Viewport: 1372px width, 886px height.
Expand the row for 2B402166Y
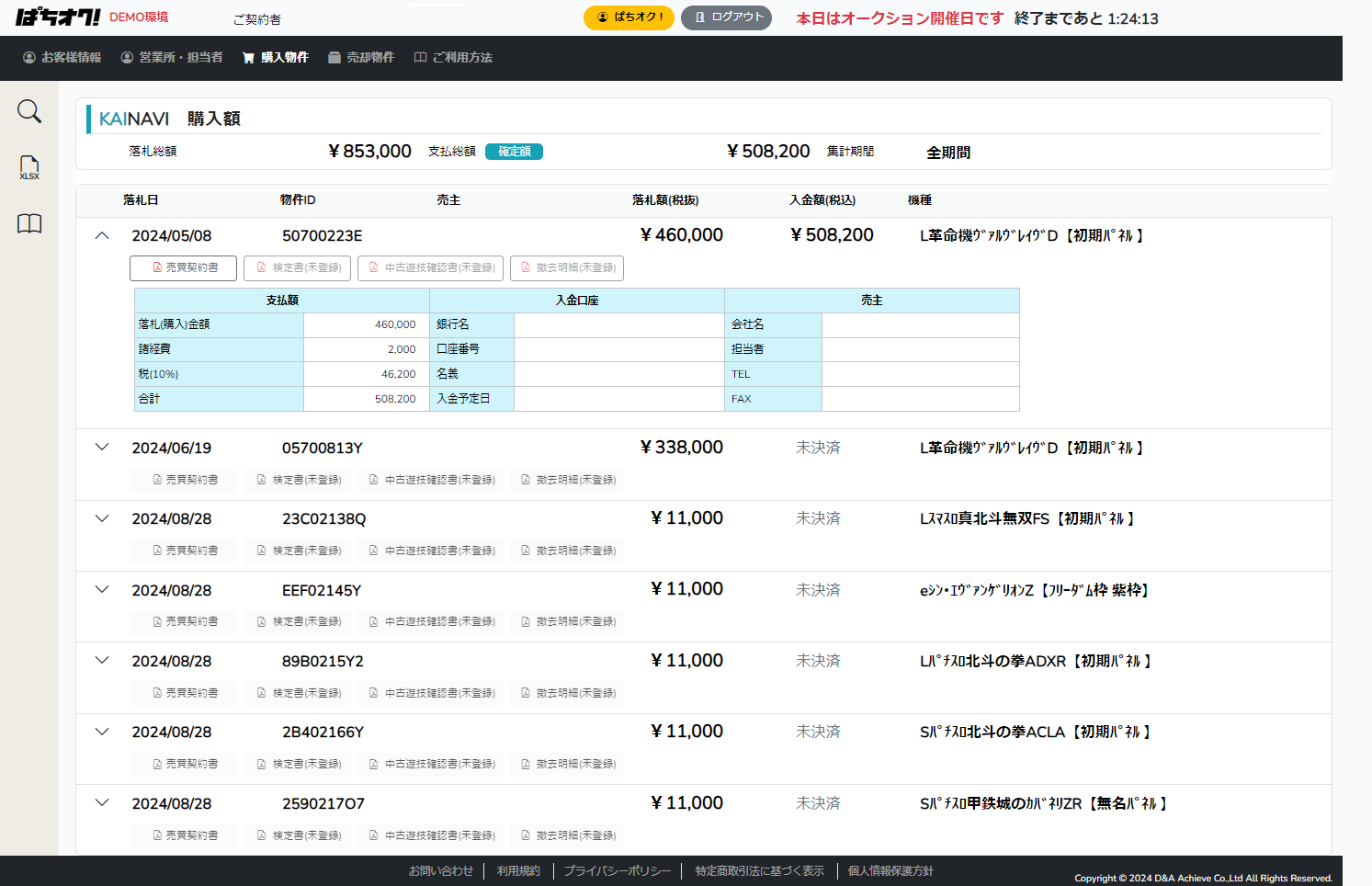(x=102, y=732)
